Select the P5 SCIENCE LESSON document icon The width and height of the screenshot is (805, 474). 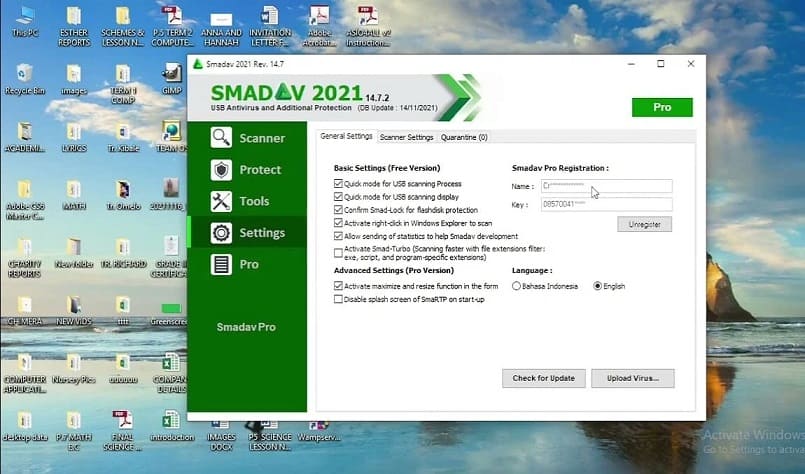click(x=270, y=435)
